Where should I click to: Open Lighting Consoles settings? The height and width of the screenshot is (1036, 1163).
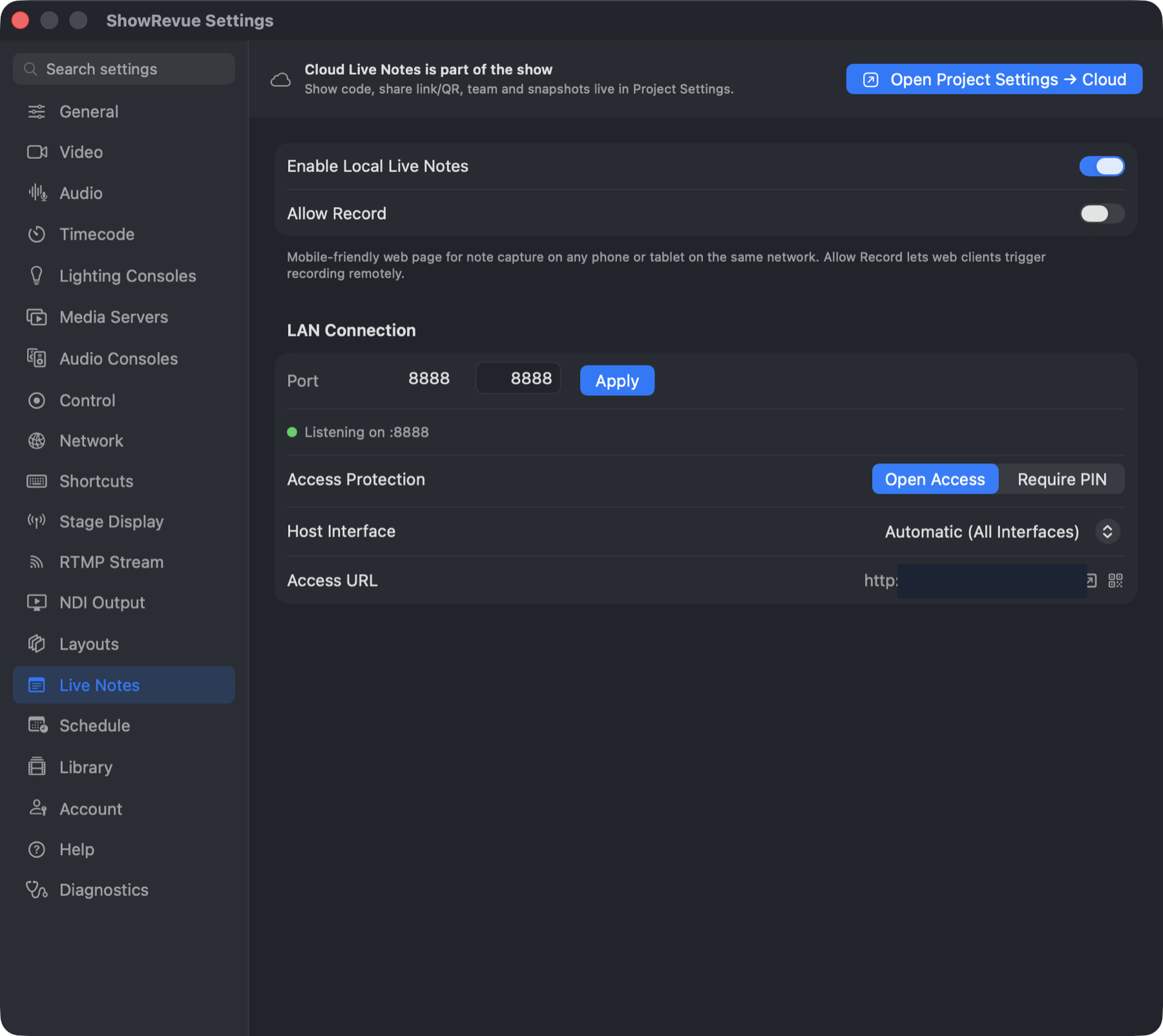pos(123,275)
